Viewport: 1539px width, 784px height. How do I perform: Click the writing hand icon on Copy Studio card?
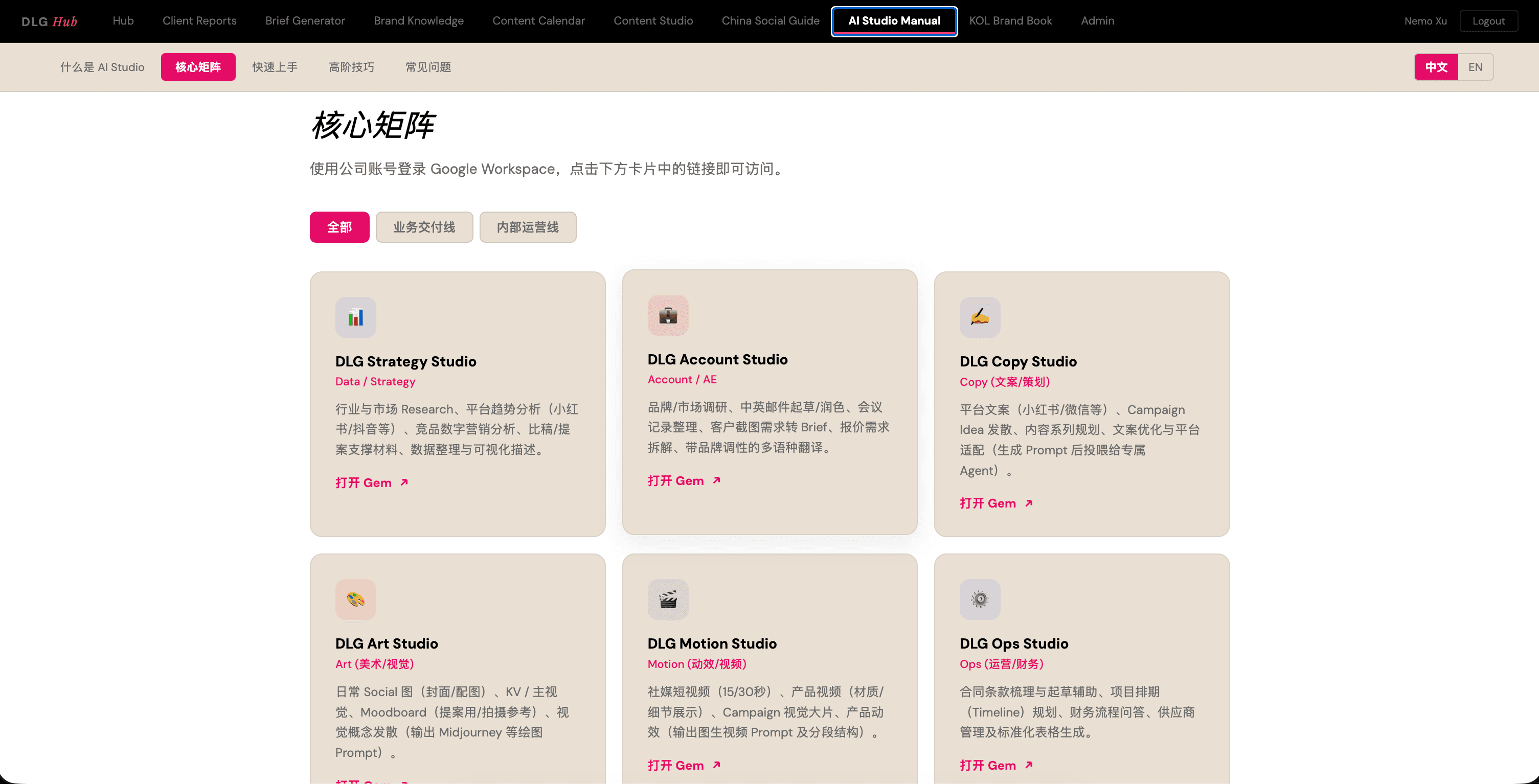(979, 317)
